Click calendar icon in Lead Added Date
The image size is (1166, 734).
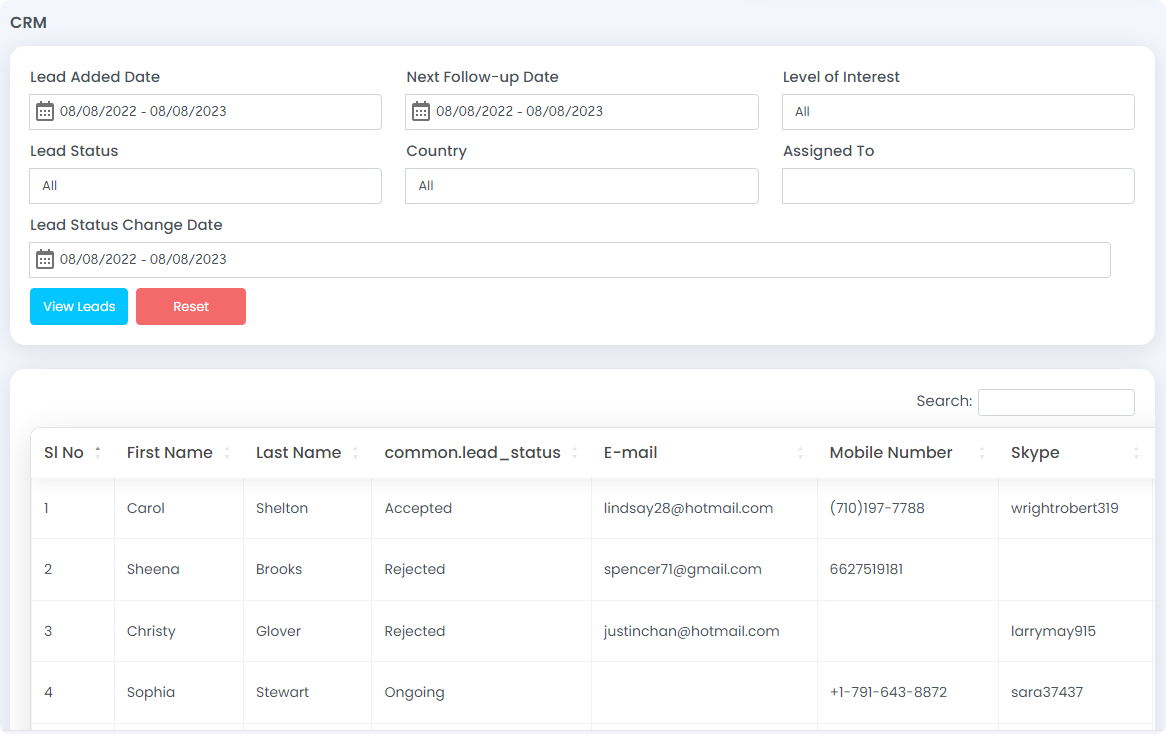pos(45,112)
